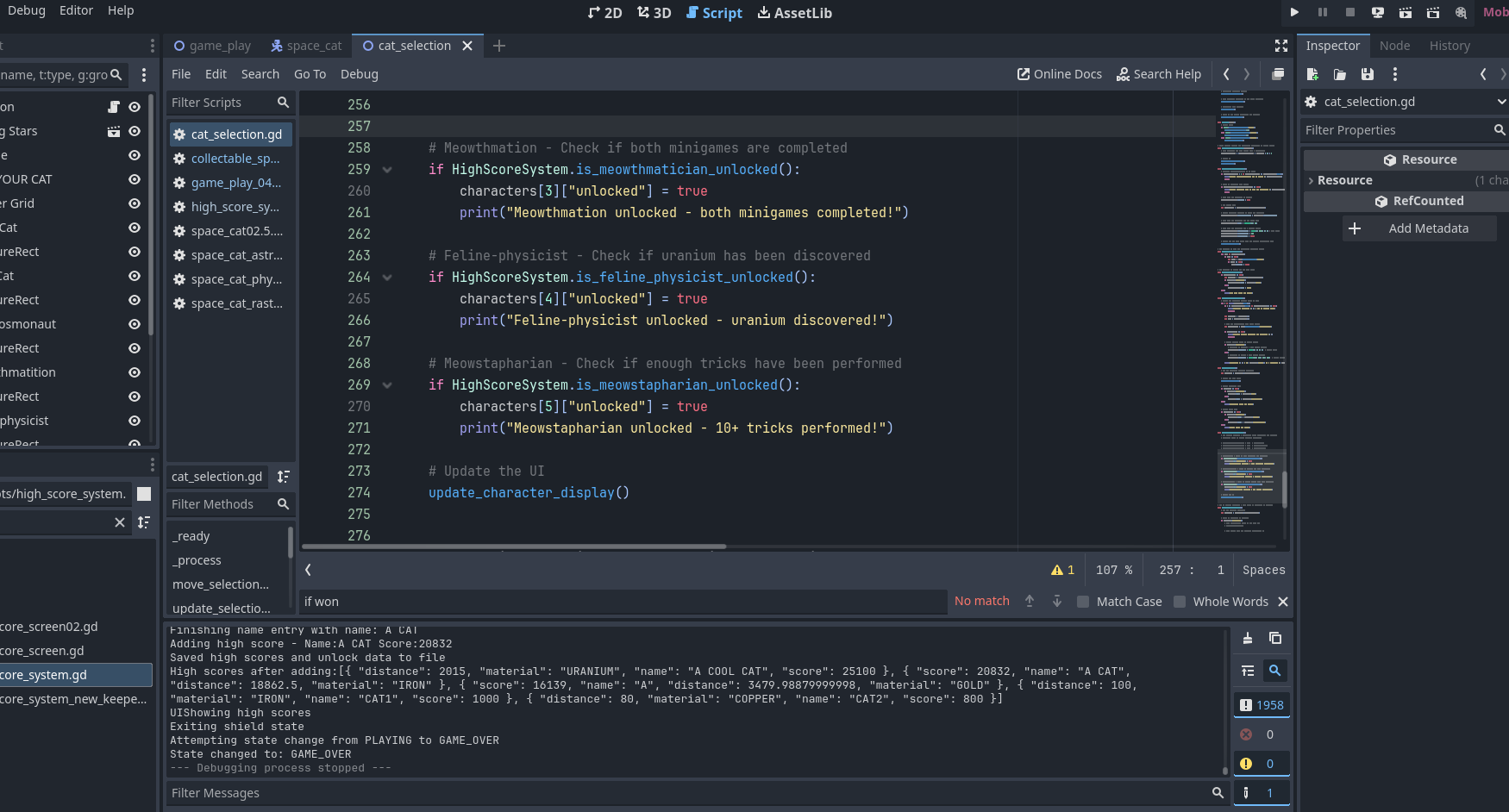Viewport: 1509px width, 812px height.
Task: Open the cat_selection.gd resource dropdown
Action: pos(1501,102)
